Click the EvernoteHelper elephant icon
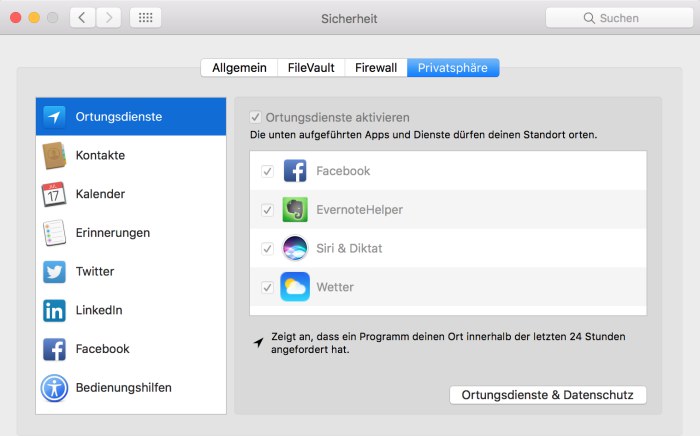Screen dimensions: 700x436 (295, 209)
